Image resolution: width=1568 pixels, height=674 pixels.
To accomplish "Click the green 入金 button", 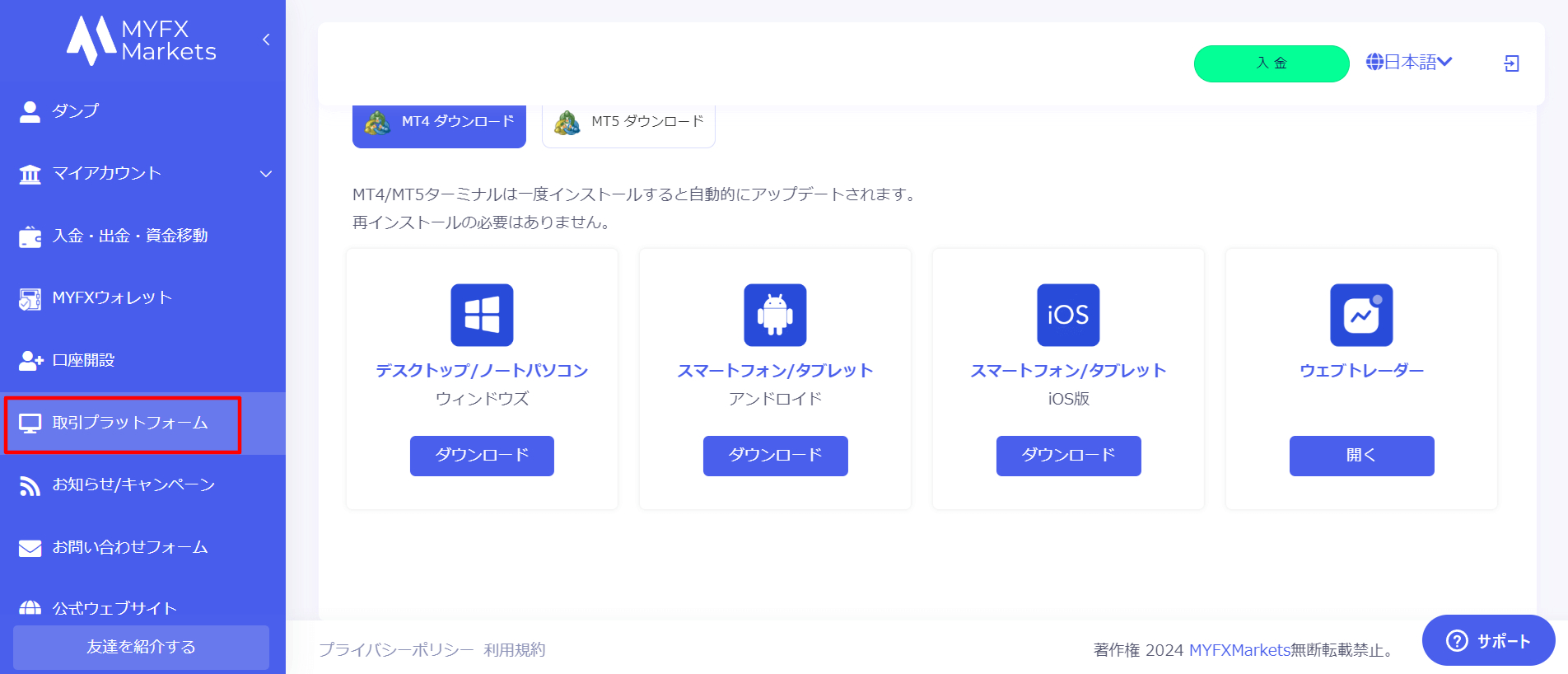I will pyautogui.click(x=1272, y=63).
